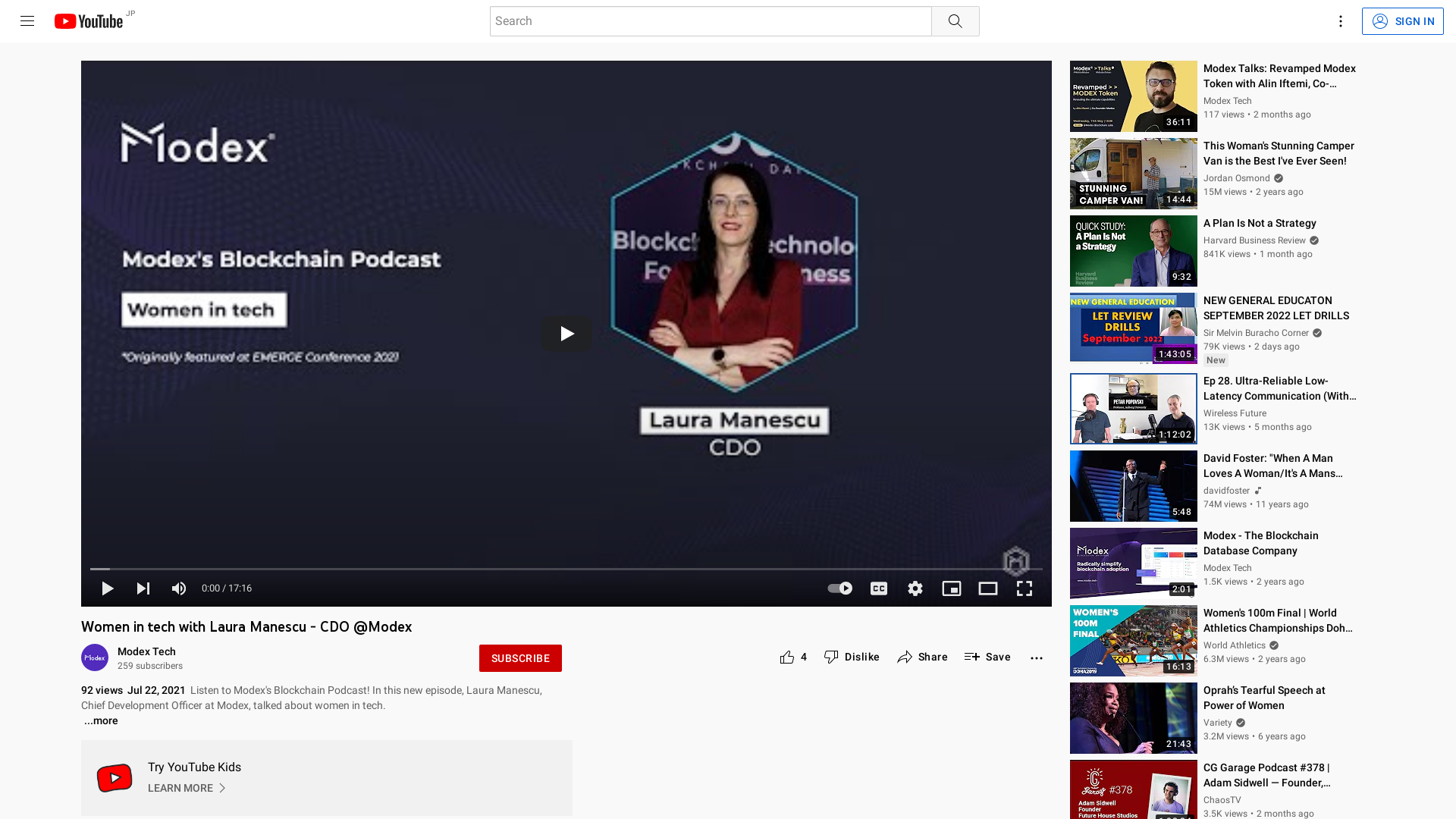Open player settings gear

pos(915,588)
